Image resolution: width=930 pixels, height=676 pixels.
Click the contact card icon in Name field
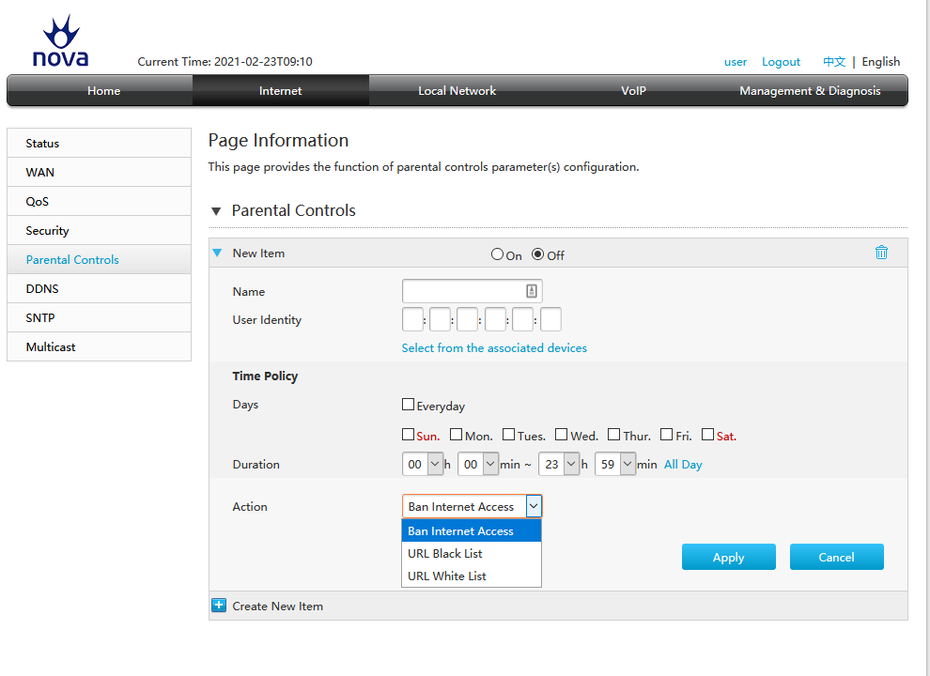(x=532, y=291)
